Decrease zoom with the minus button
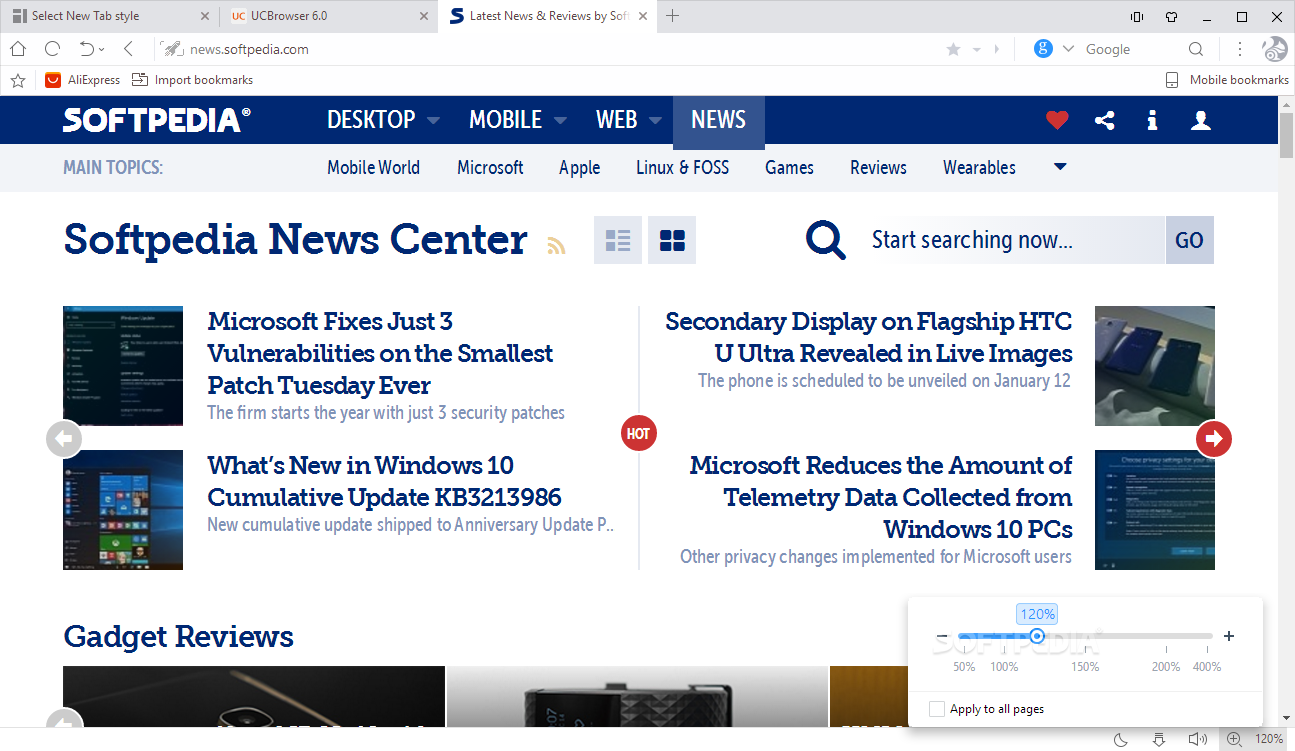 [x=942, y=636]
